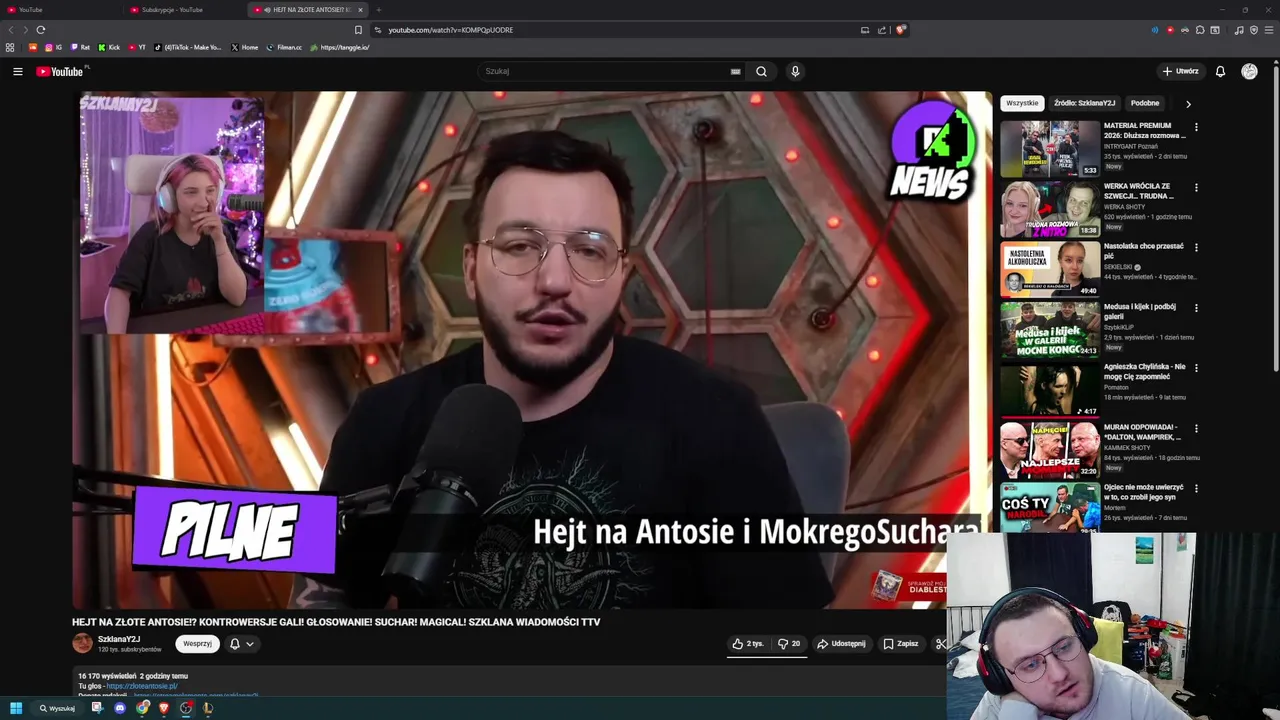Open the X Home bookmark
This screenshot has width=1280, height=720.
(x=244, y=47)
